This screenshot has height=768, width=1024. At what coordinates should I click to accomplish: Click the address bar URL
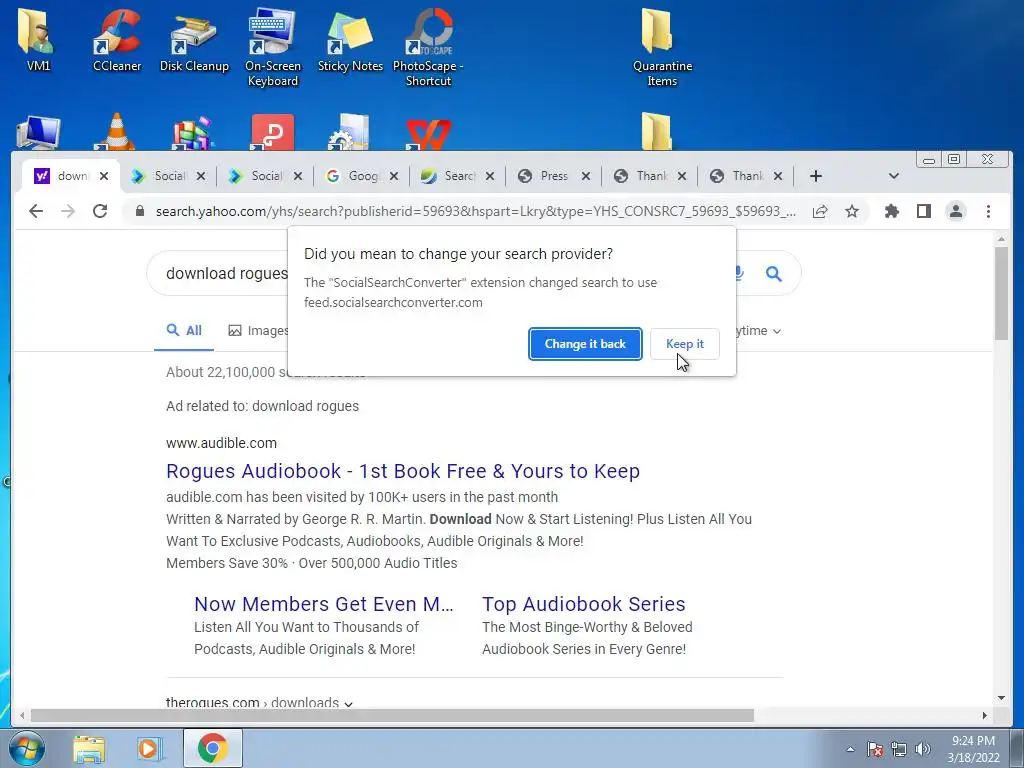pyautogui.click(x=475, y=211)
